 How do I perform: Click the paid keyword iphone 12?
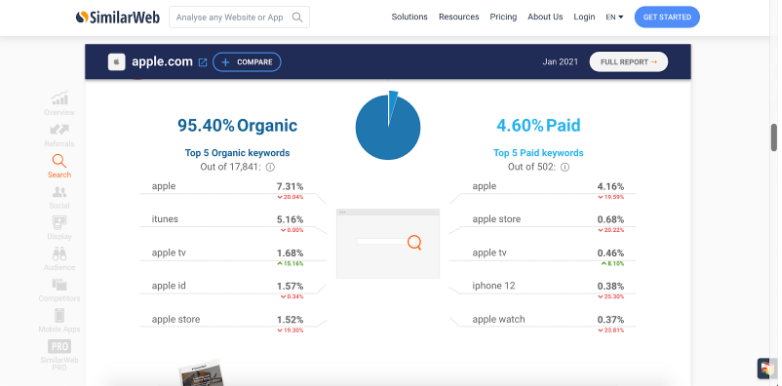pos(494,286)
